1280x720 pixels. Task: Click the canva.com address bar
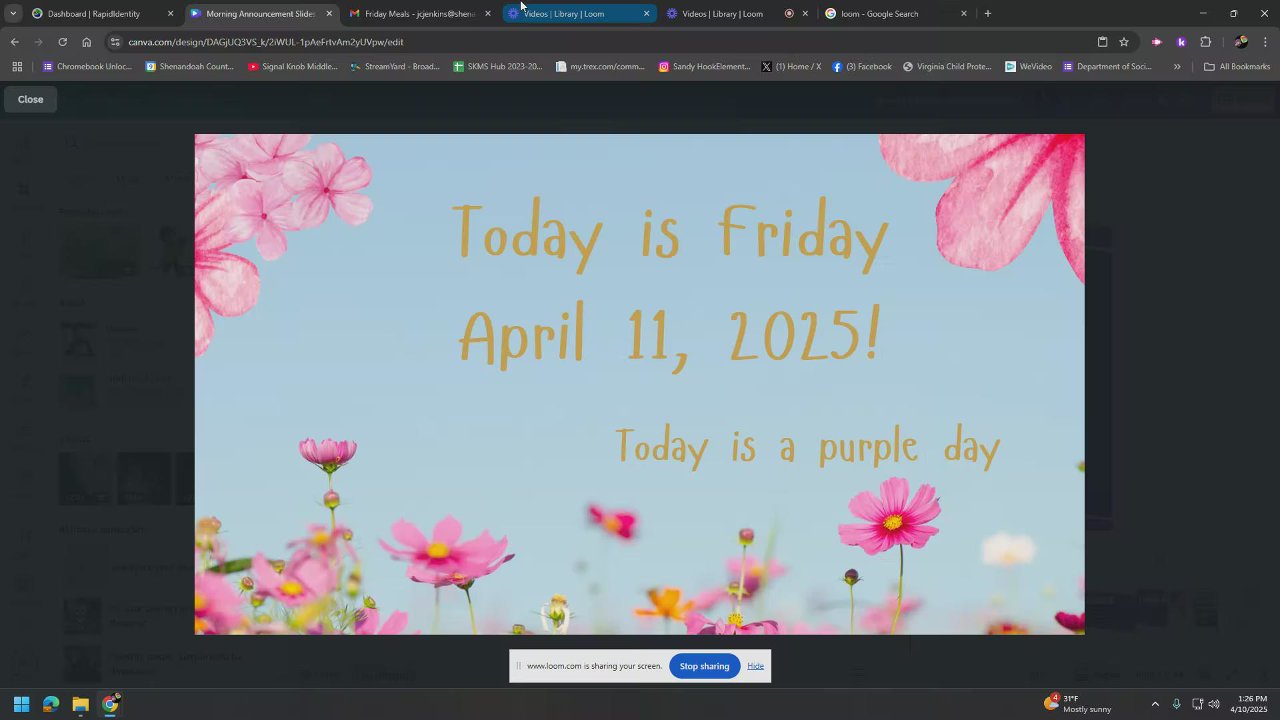(600, 42)
